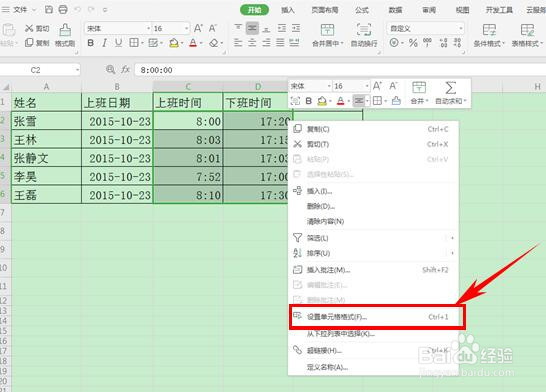Image resolution: width=546 pixels, height=392 pixels.
Task: Align text to top in ribbon
Action: (238, 28)
